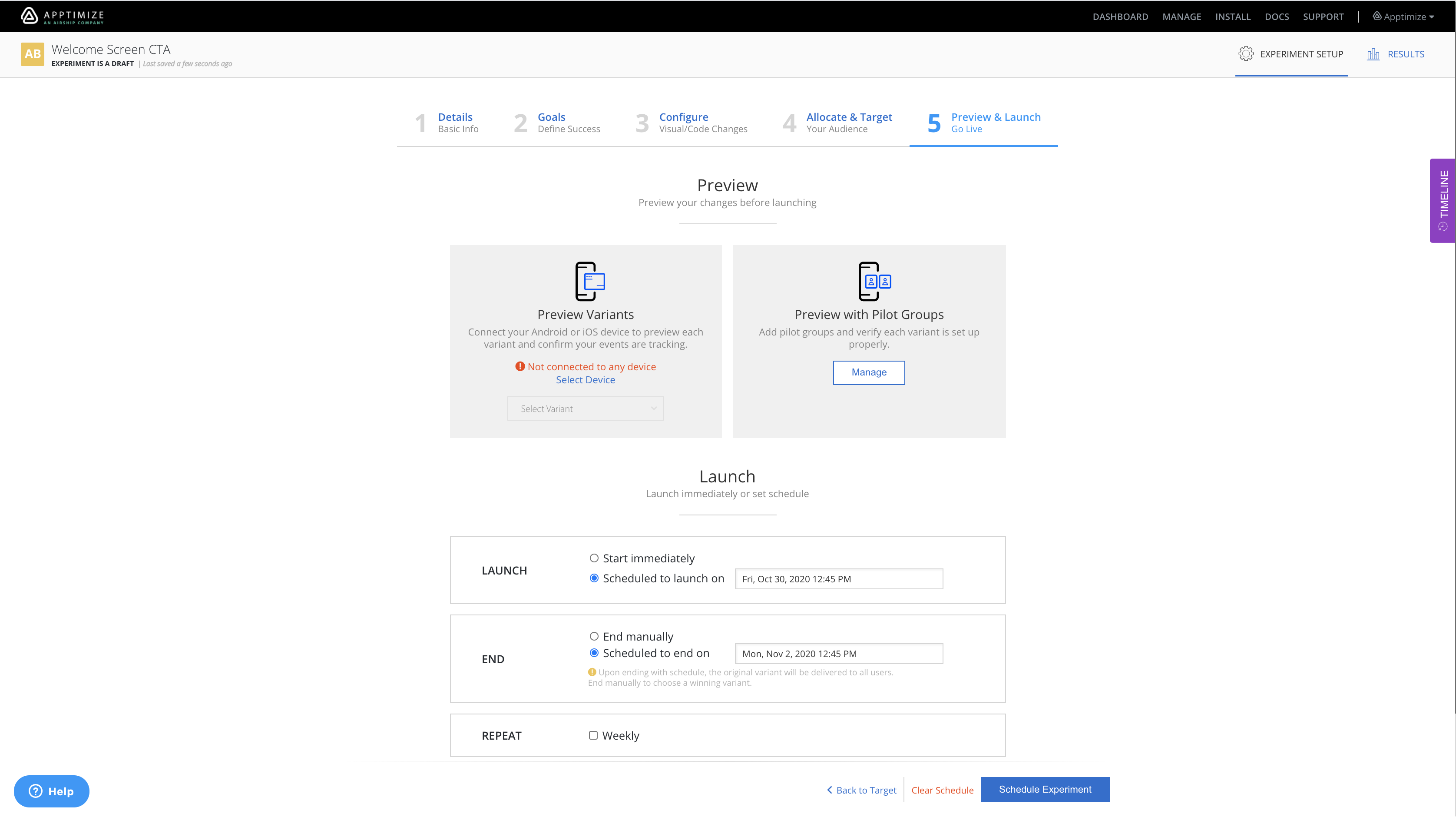Click the Results bar chart icon

click(x=1374, y=54)
